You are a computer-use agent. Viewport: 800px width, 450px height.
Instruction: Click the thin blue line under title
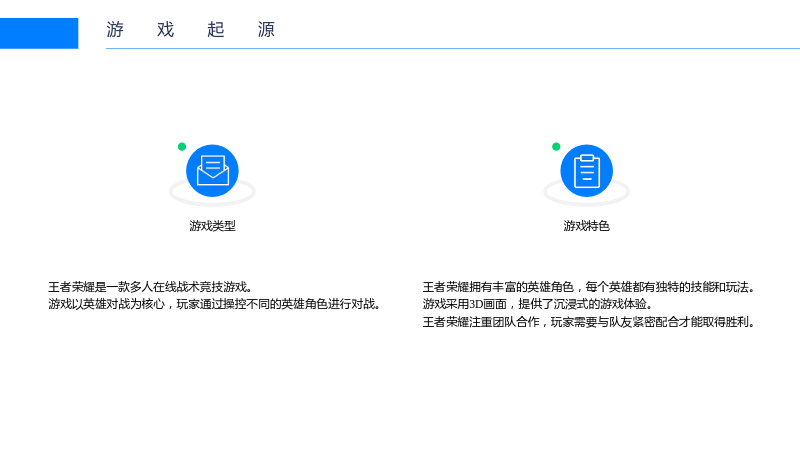pos(453,48)
